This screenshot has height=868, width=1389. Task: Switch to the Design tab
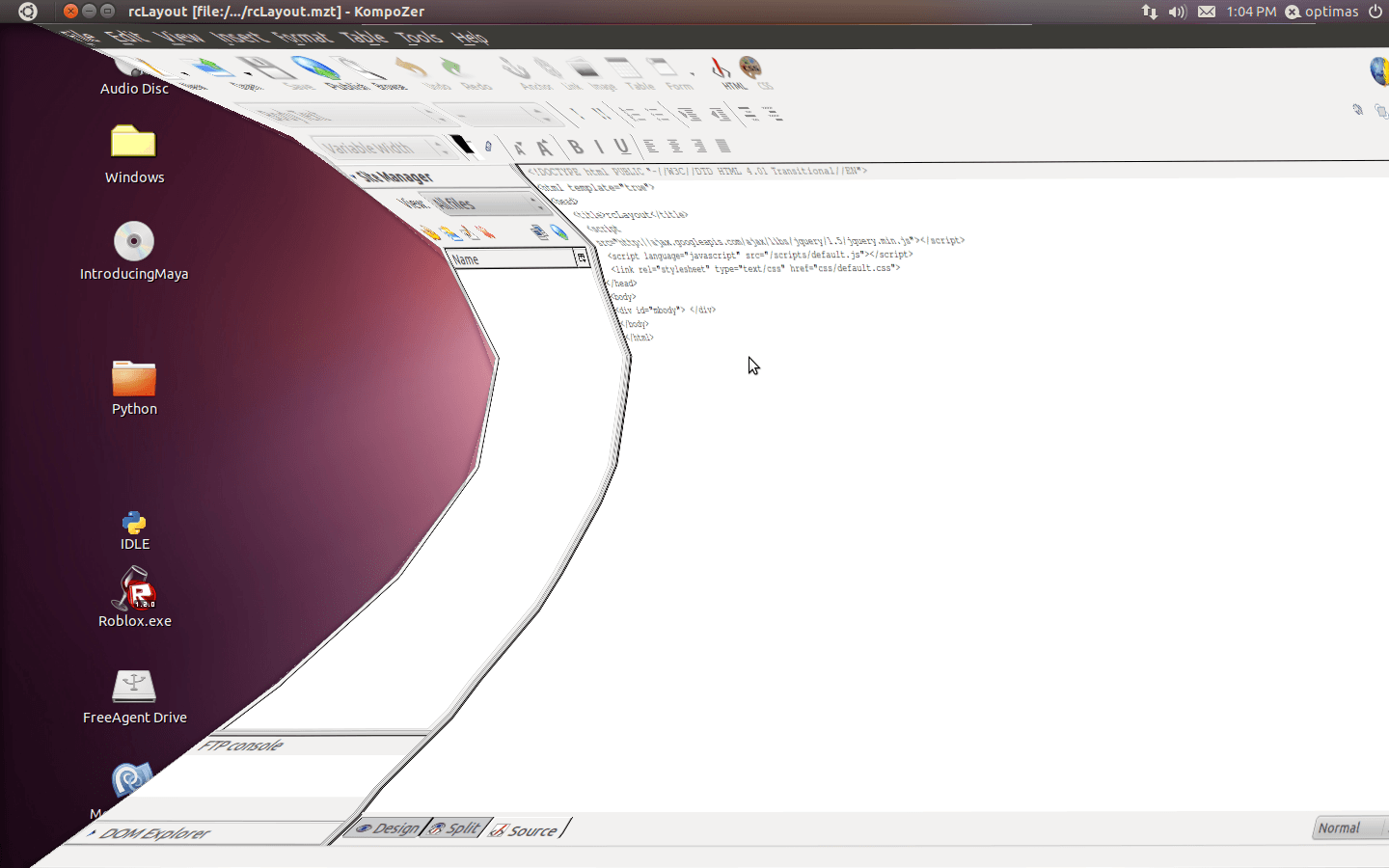point(388,827)
